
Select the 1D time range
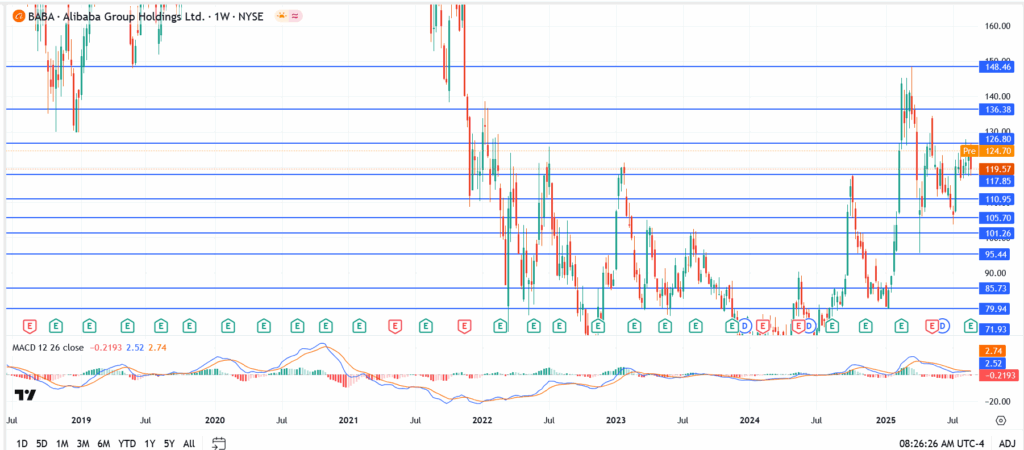point(23,442)
